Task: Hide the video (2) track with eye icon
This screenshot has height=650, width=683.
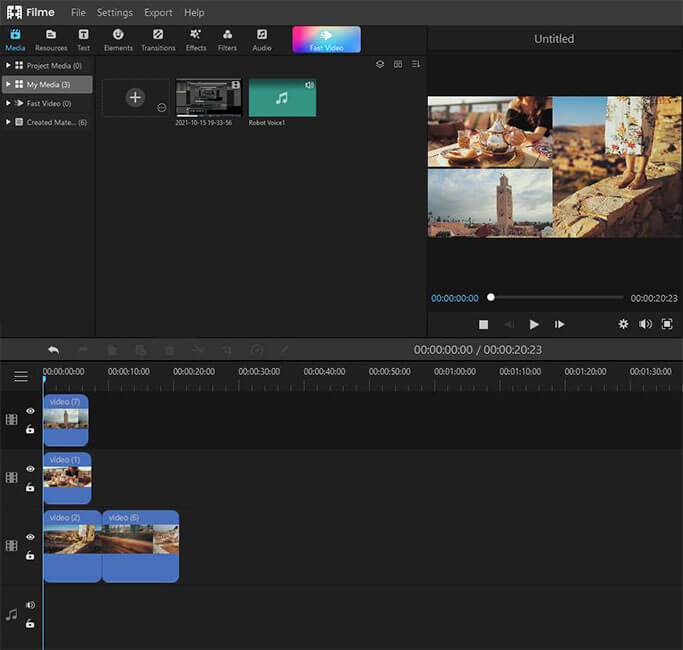Action: 30,537
